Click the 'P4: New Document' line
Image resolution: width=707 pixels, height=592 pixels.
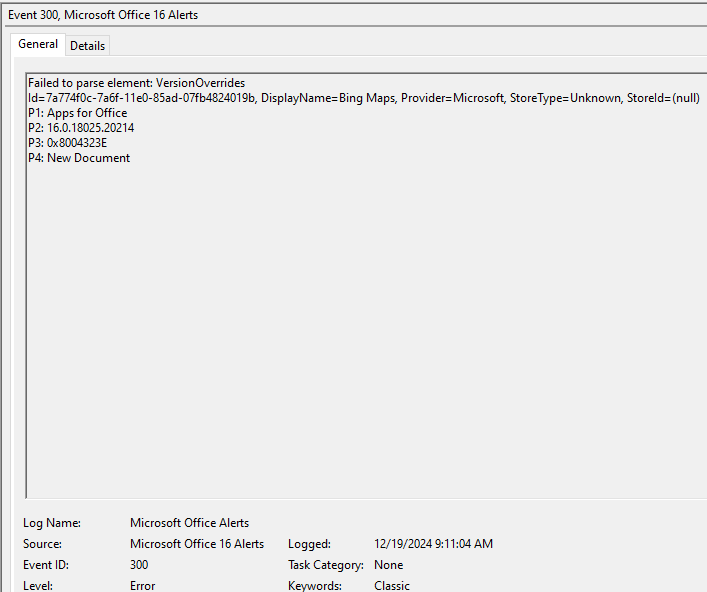coord(79,158)
